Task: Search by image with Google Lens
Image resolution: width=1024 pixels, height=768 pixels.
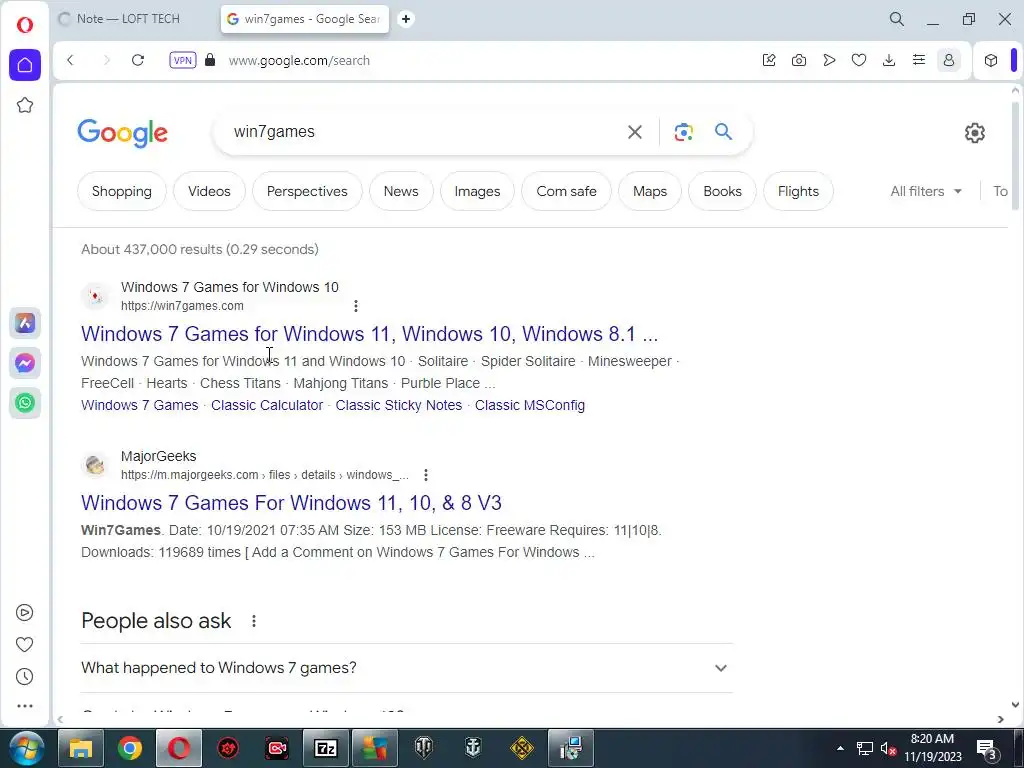Action: pos(683,132)
